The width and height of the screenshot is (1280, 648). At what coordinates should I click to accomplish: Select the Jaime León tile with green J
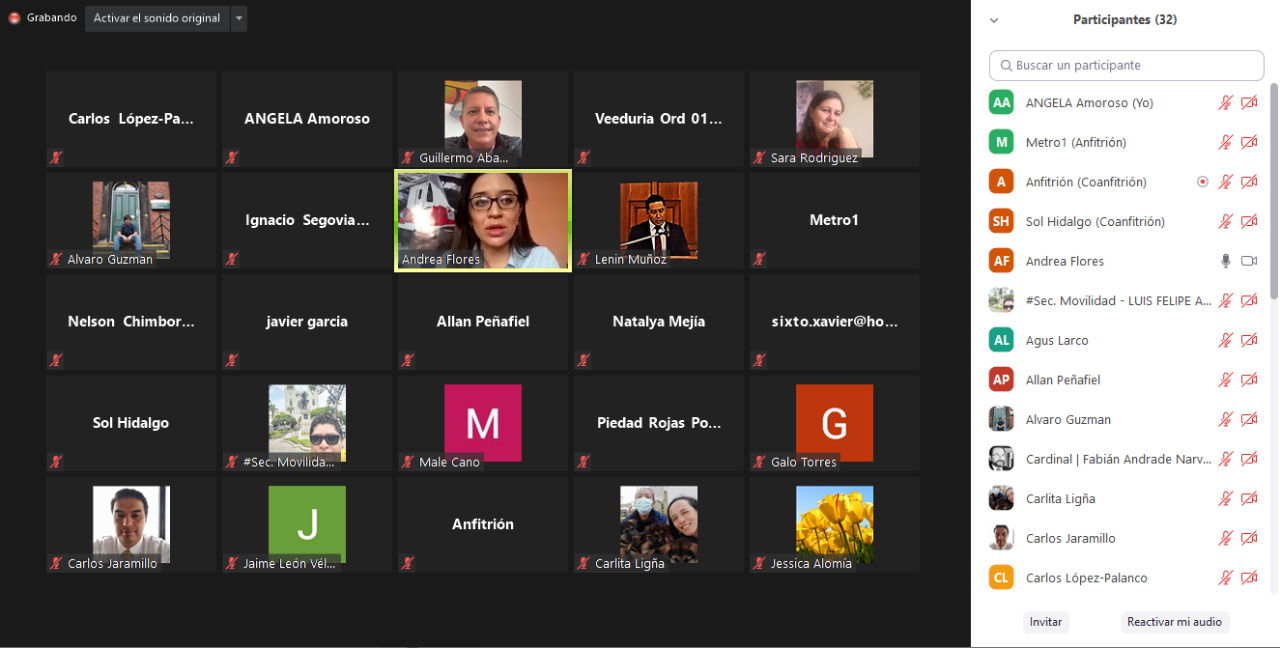(x=307, y=524)
